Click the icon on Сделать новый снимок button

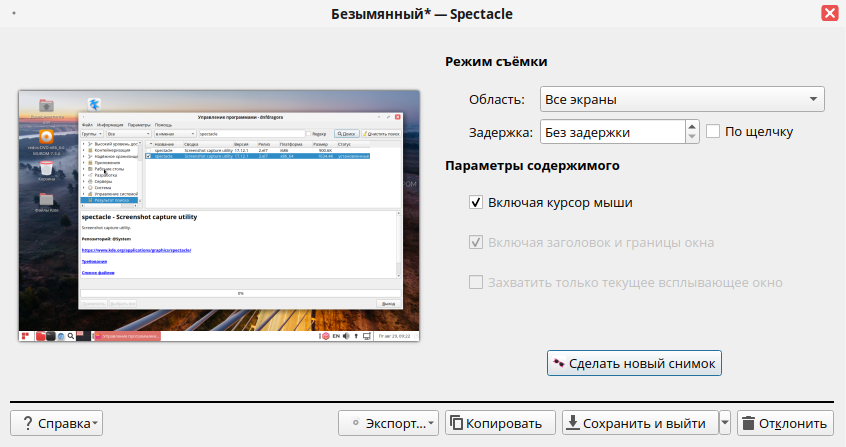559,362
